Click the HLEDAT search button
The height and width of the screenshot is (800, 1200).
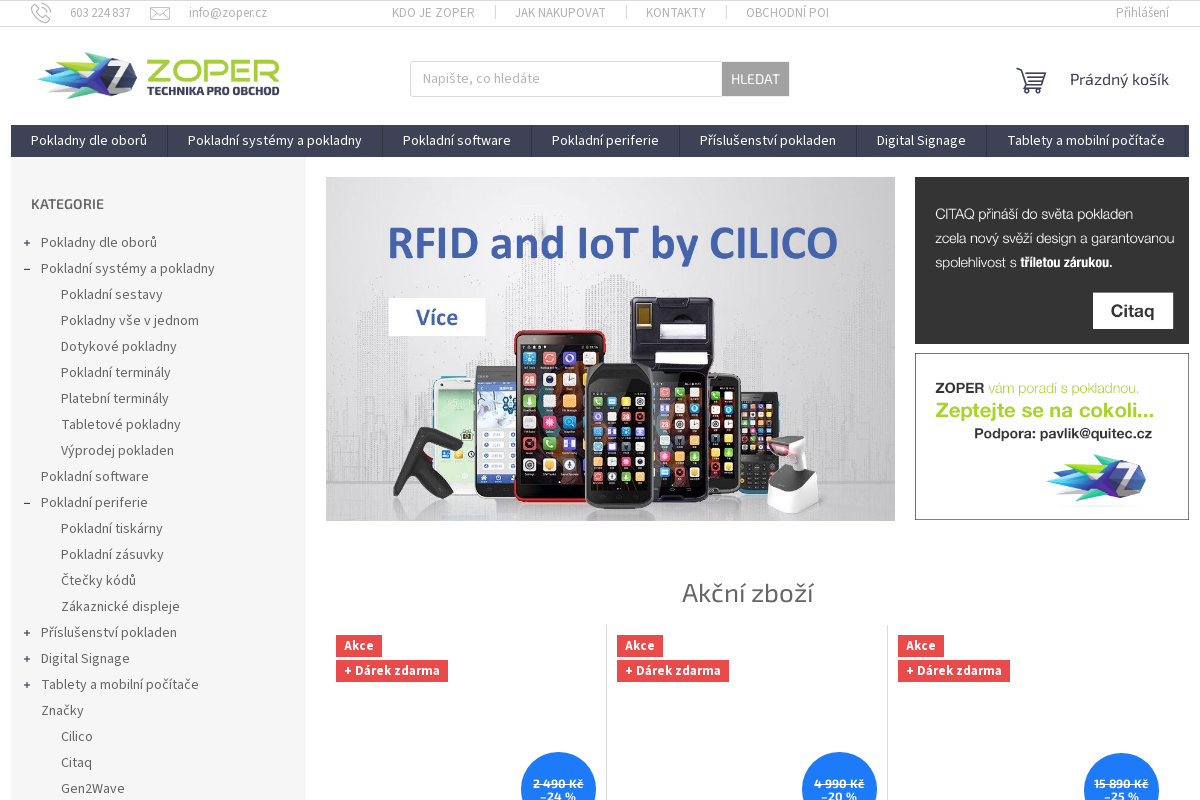[755, 79]
